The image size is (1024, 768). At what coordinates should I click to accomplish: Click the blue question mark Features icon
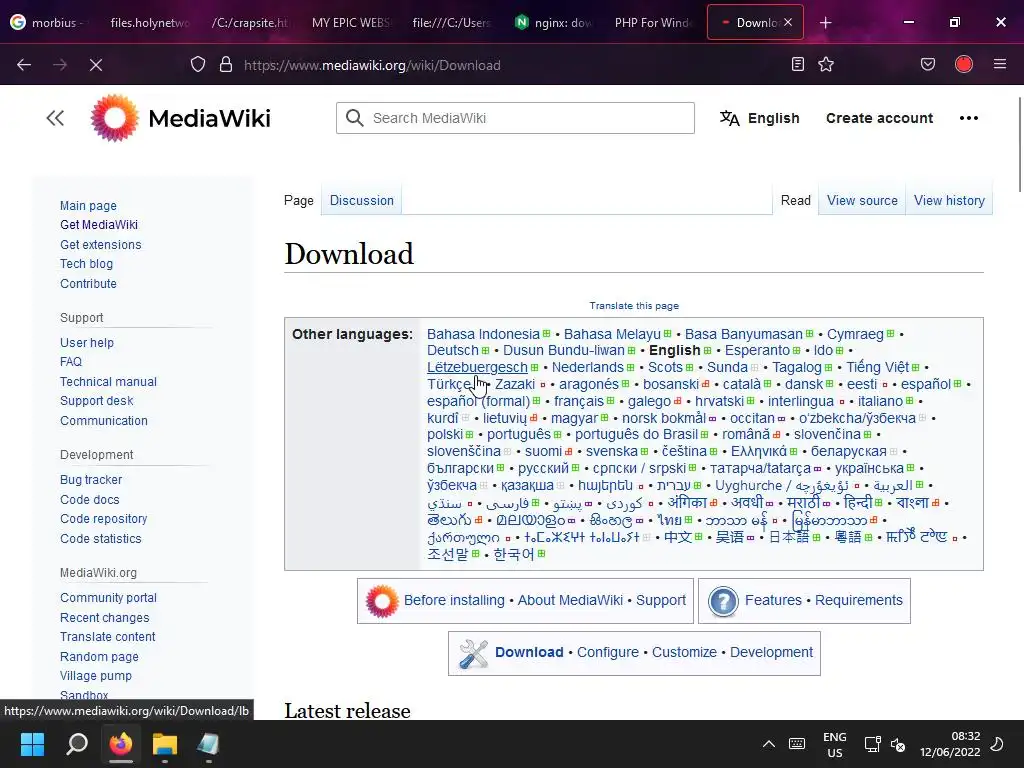(x=723, y=601)
